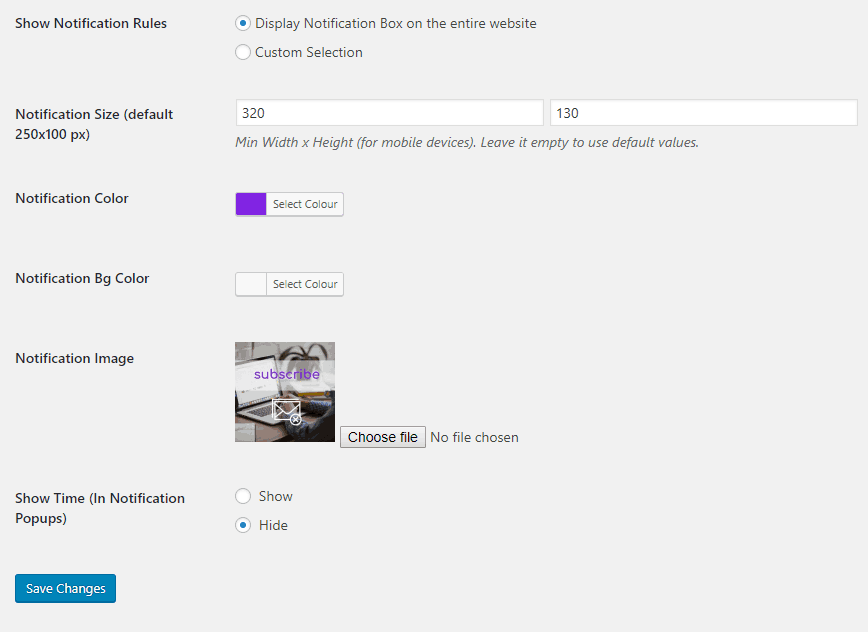
Task: Click the "Show Notification Rules" label
Action: point(90,23)
